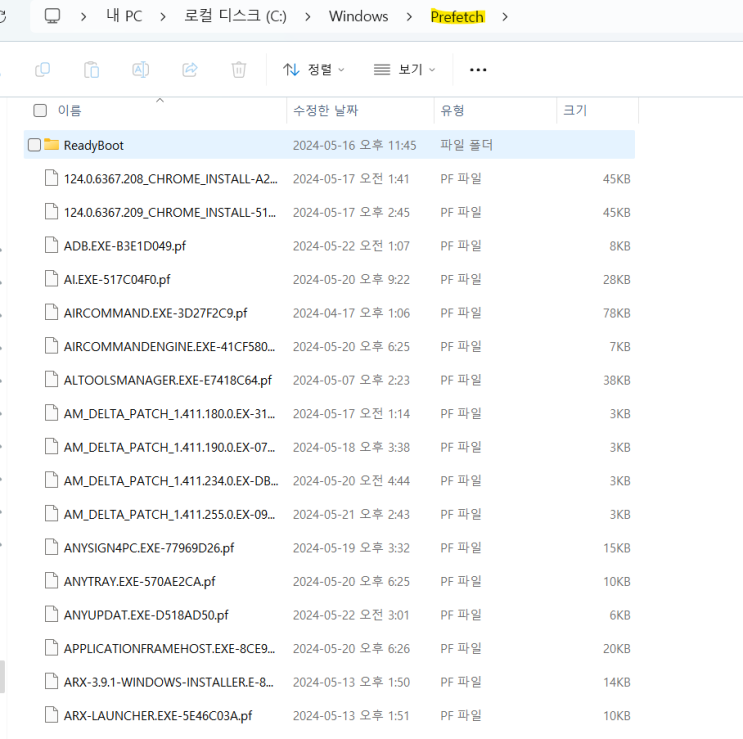Viewport: 743px width, 739px height.
Task: Sort by 수정한 날짜 column header
Action: (326, 110)
